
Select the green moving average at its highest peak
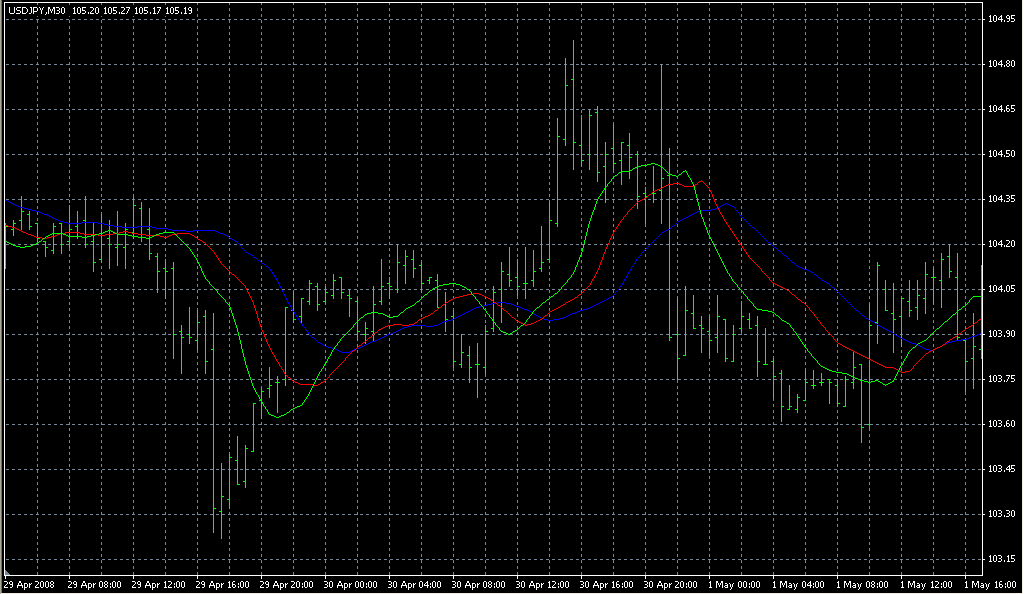click(653, 163)
